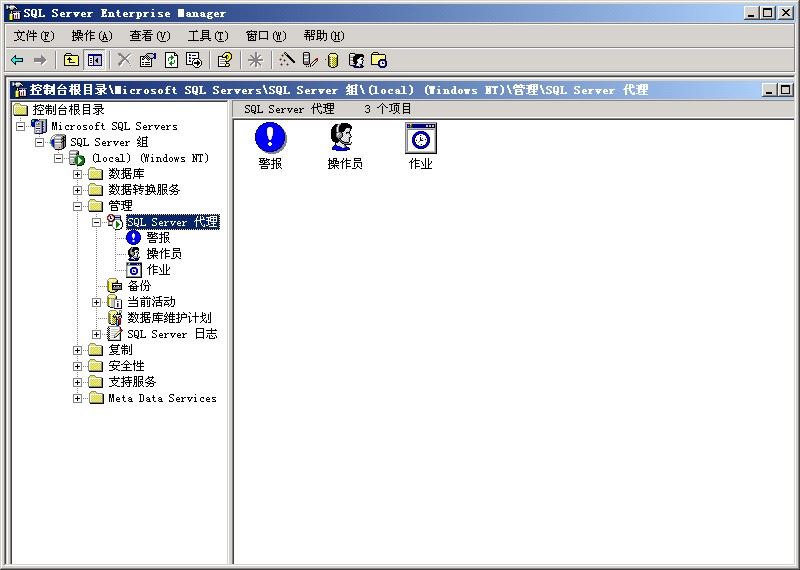Viewport: 800px width, 570px height.
Task: Select the SQL Server 日志 tree node
Action: (x=172, y=334)
